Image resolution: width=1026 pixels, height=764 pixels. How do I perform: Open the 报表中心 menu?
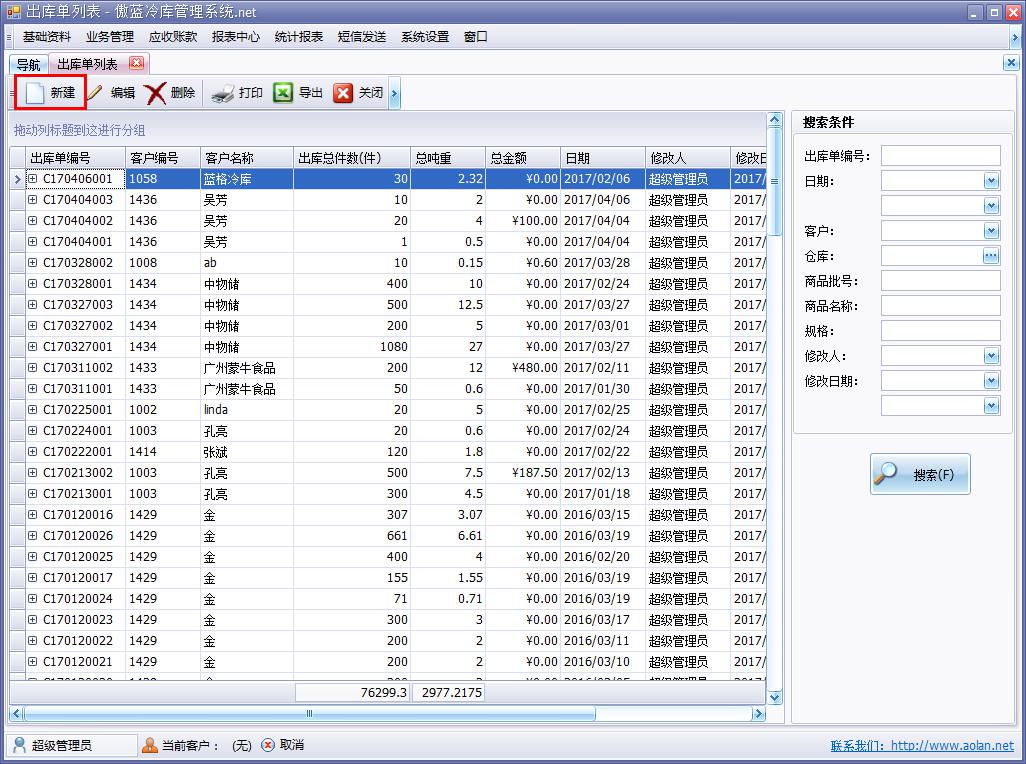pos(235,37)
